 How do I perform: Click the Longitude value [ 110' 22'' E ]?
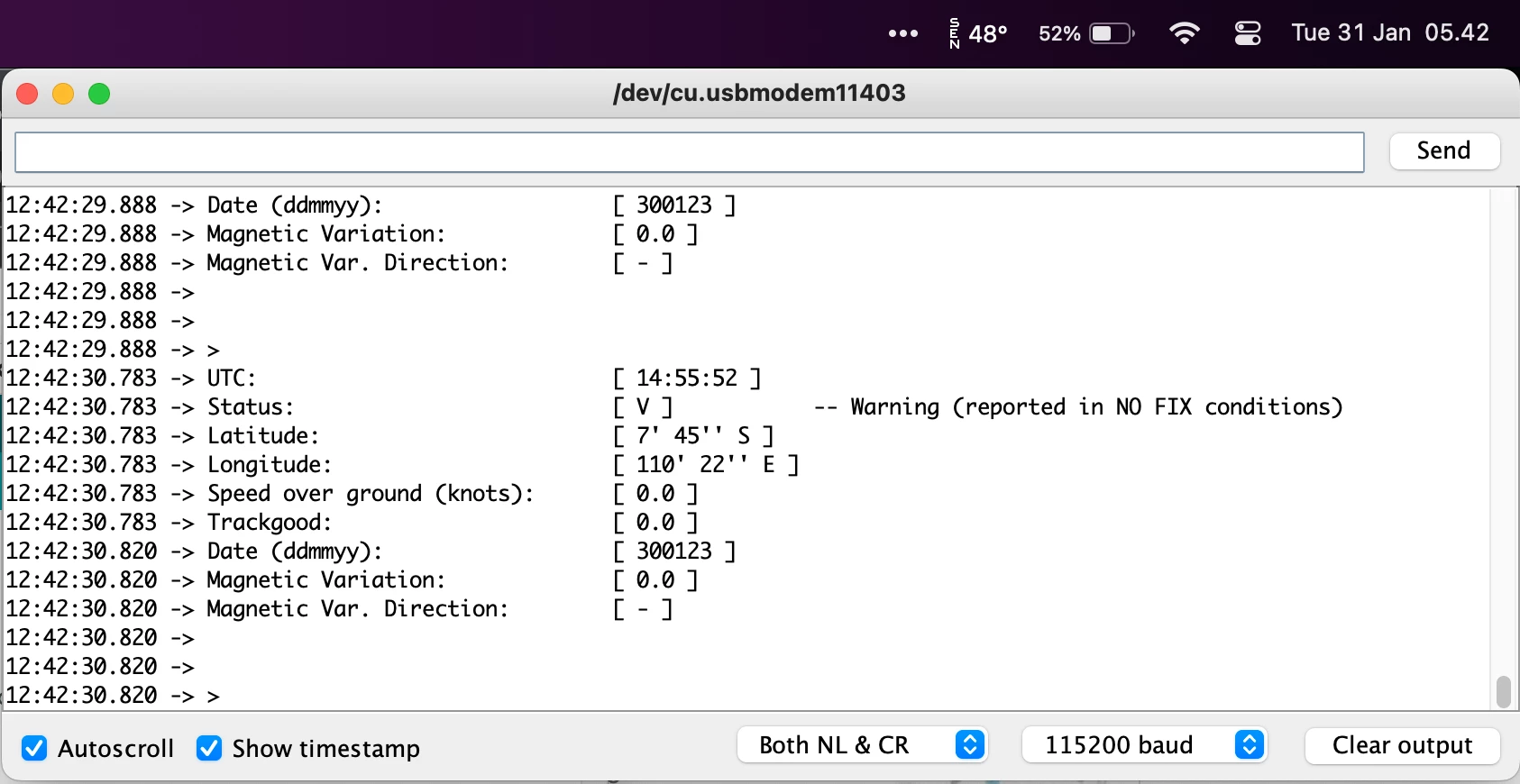pos(706,465)
